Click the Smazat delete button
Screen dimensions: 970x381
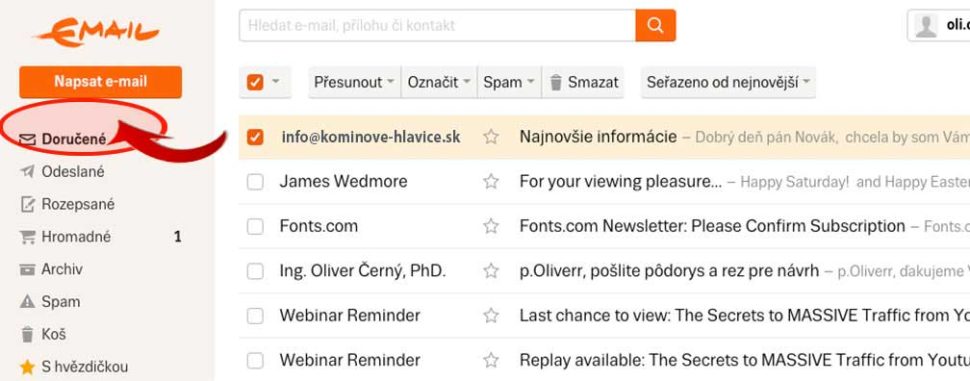[583, 82]
